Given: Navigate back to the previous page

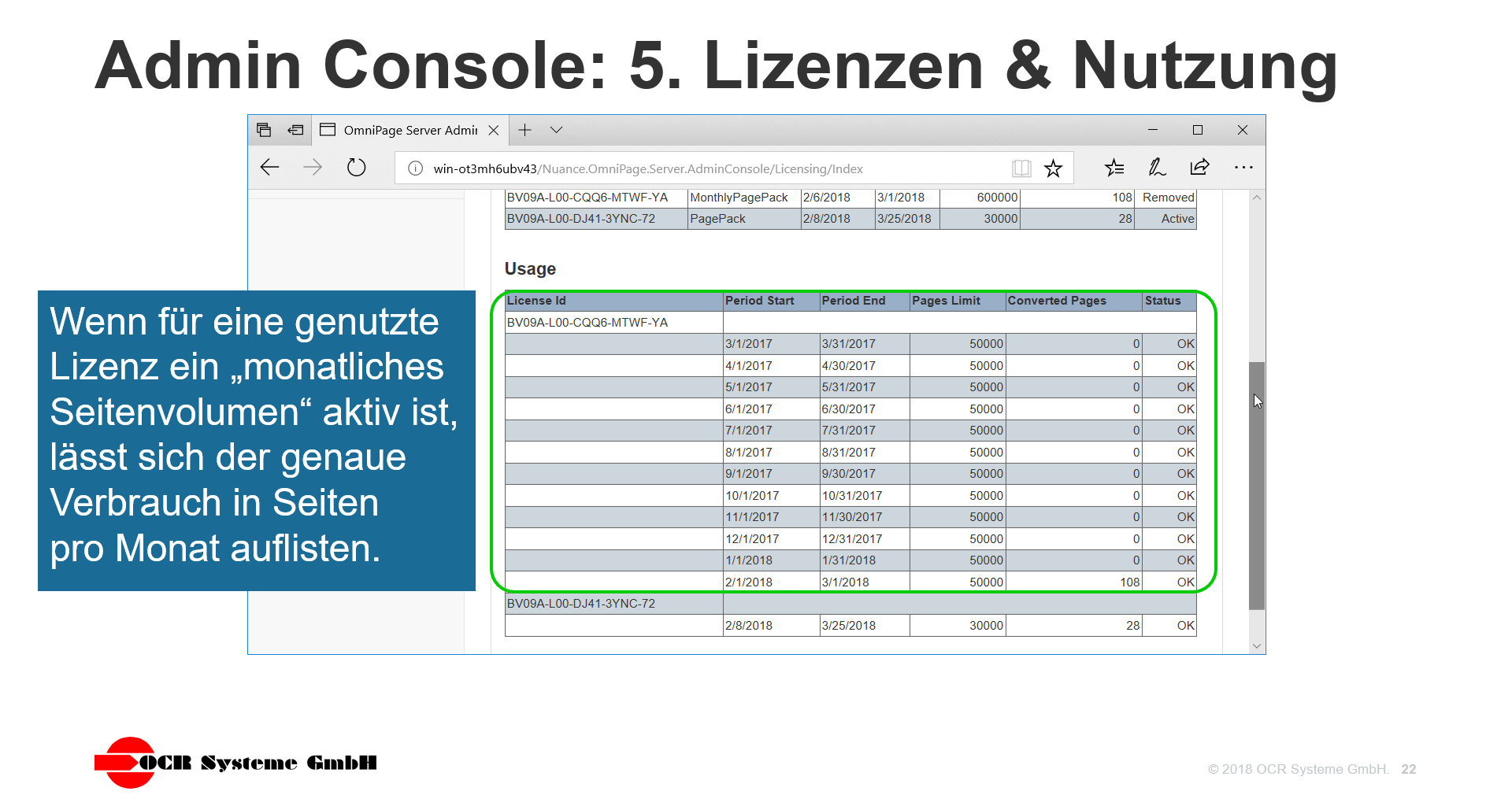Looking at the screenshot, I should pos(269,167).
